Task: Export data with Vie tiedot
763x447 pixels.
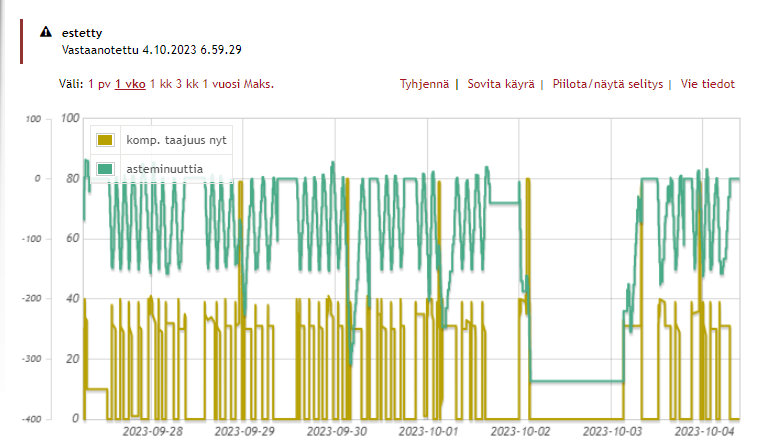Action: pyautogui.click(x=708, y=84)
